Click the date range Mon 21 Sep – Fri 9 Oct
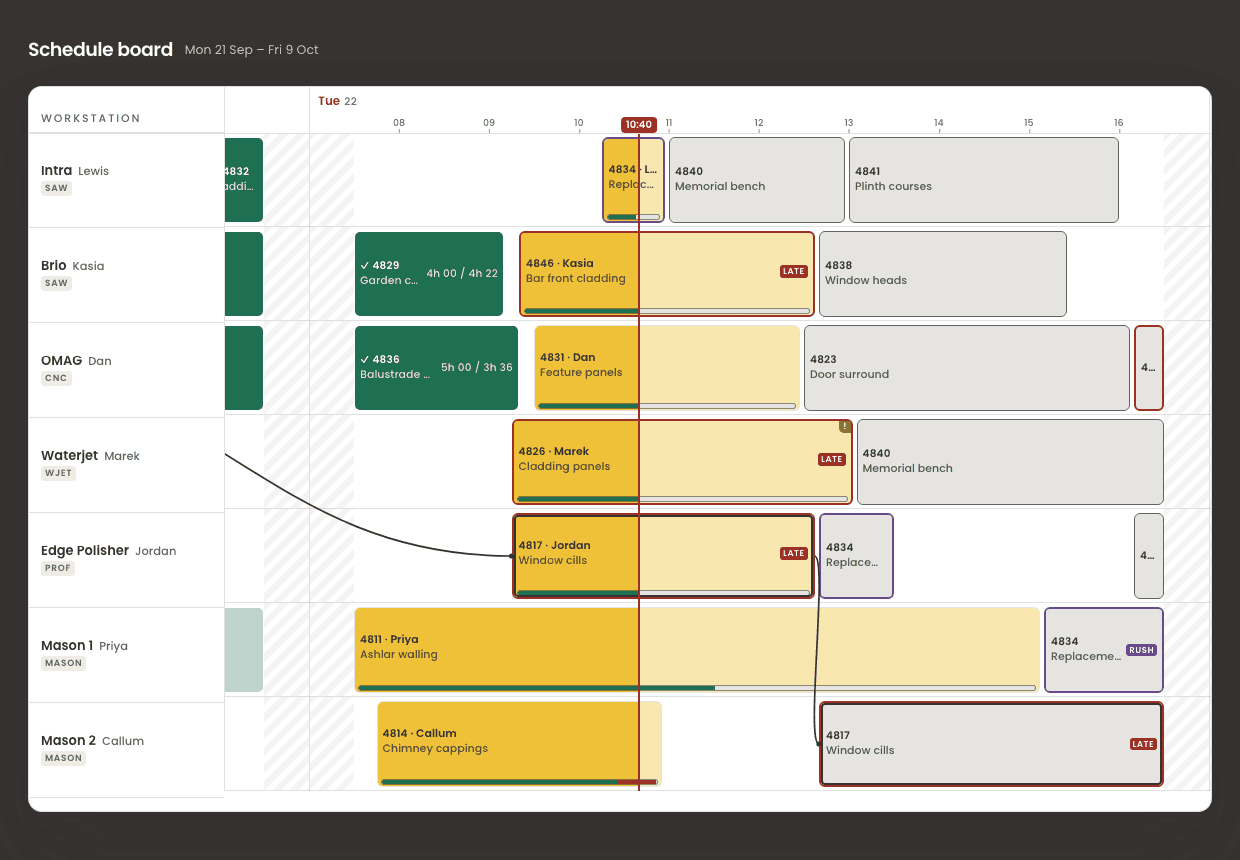The width and height of the screenshot is (1240, 860). 252,50
